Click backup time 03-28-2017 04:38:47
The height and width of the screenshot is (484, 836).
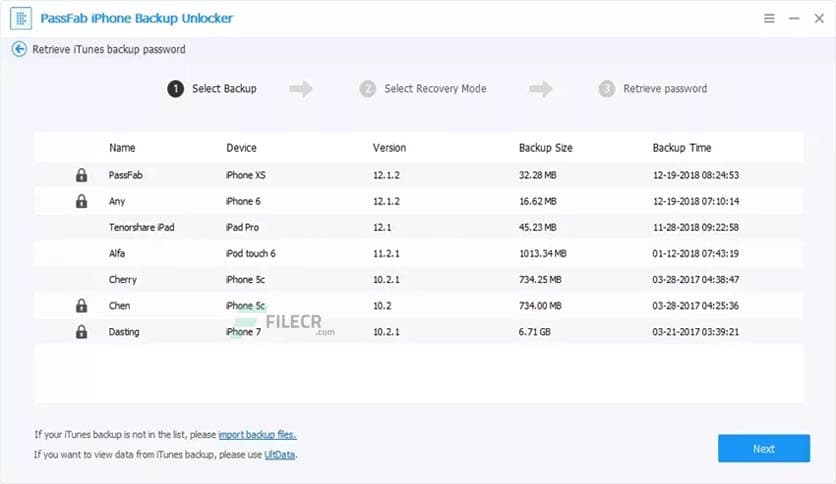pos(696,279)
